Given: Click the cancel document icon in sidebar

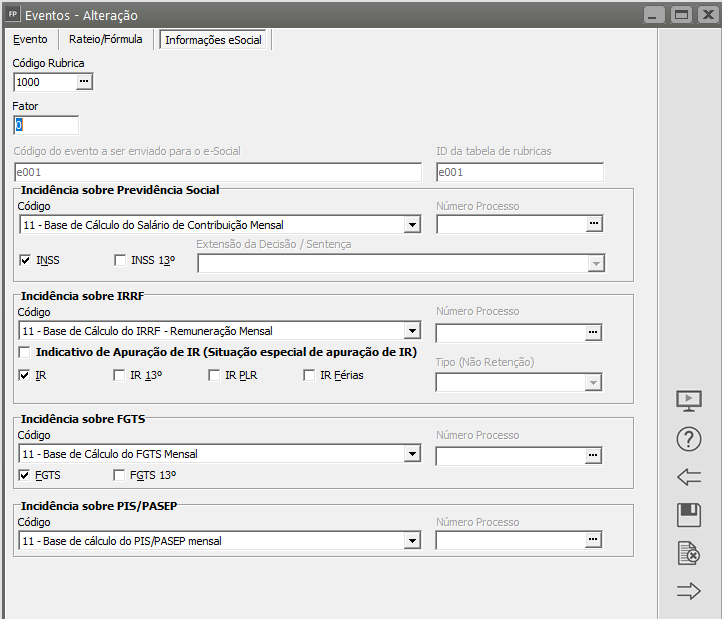Looking at the screenshot, I should pyautogui.click(x=689, y=553).
